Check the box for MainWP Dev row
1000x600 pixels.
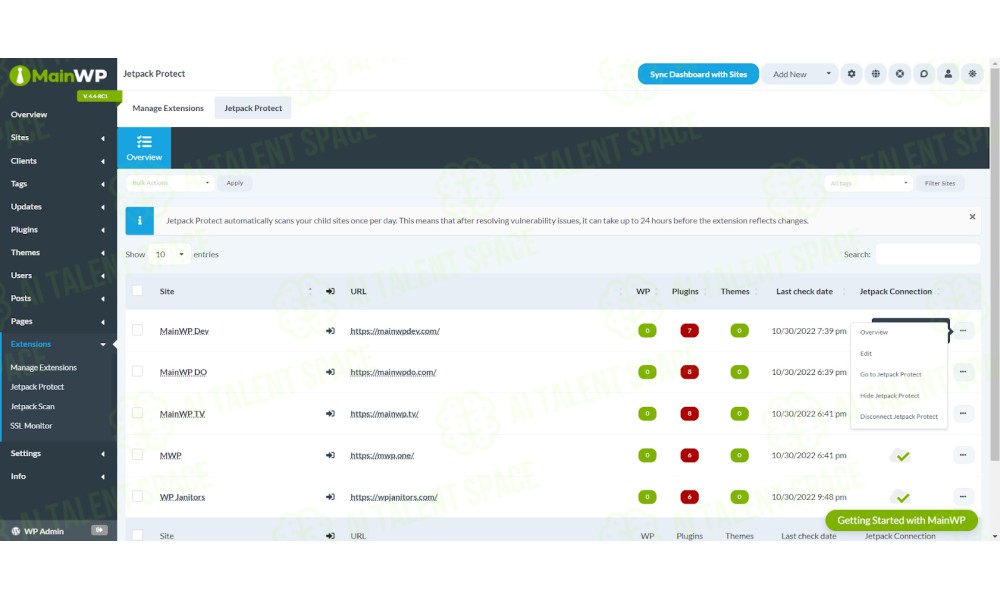click(137, 330)
